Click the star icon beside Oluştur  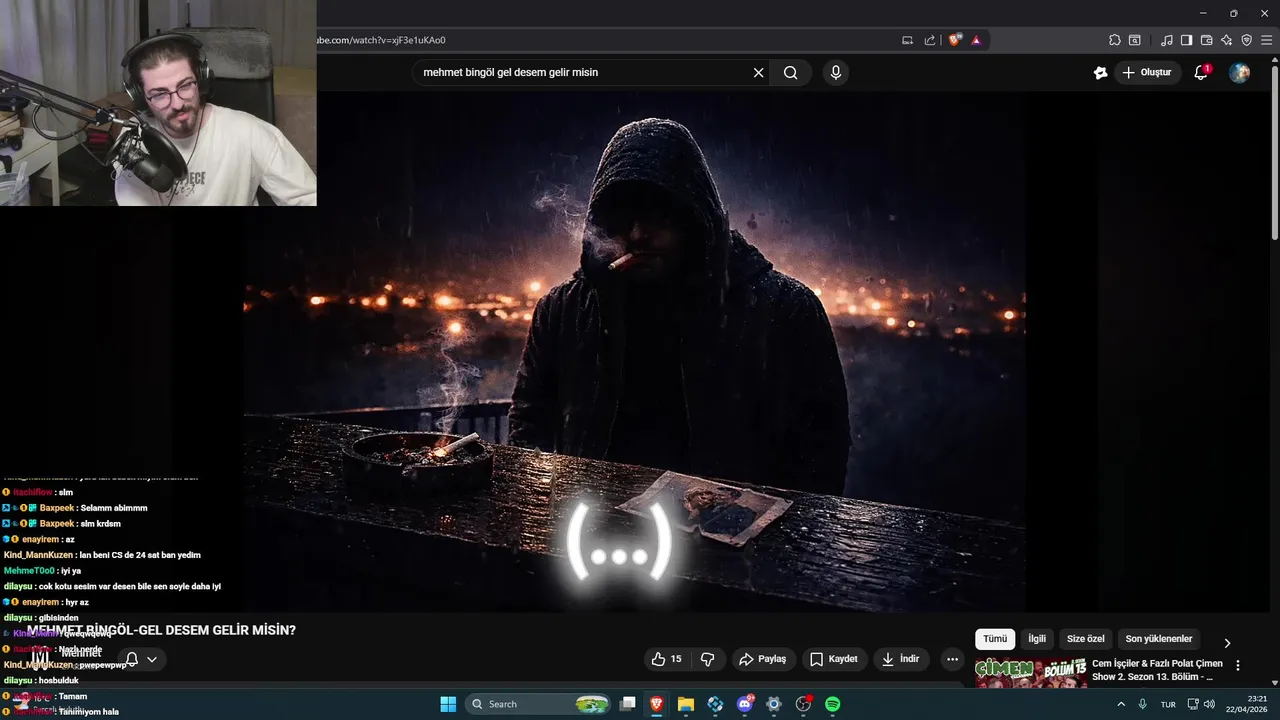pyautogui.click(x=1100, y=72)
